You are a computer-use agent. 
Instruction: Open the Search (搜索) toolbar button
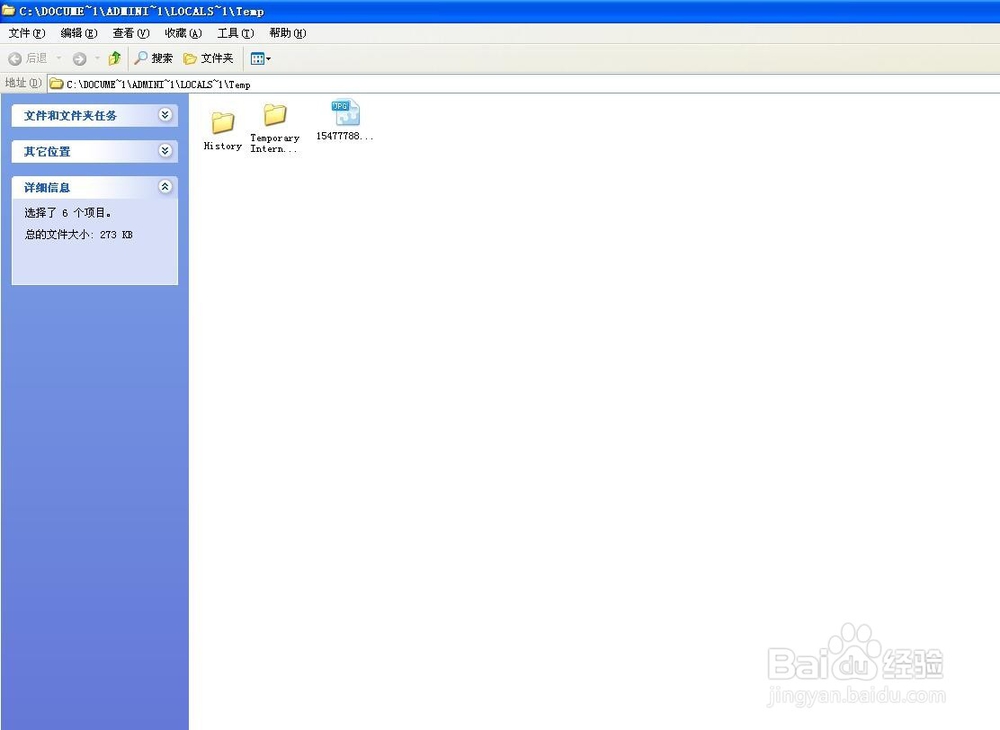click(x=153, y=59)
